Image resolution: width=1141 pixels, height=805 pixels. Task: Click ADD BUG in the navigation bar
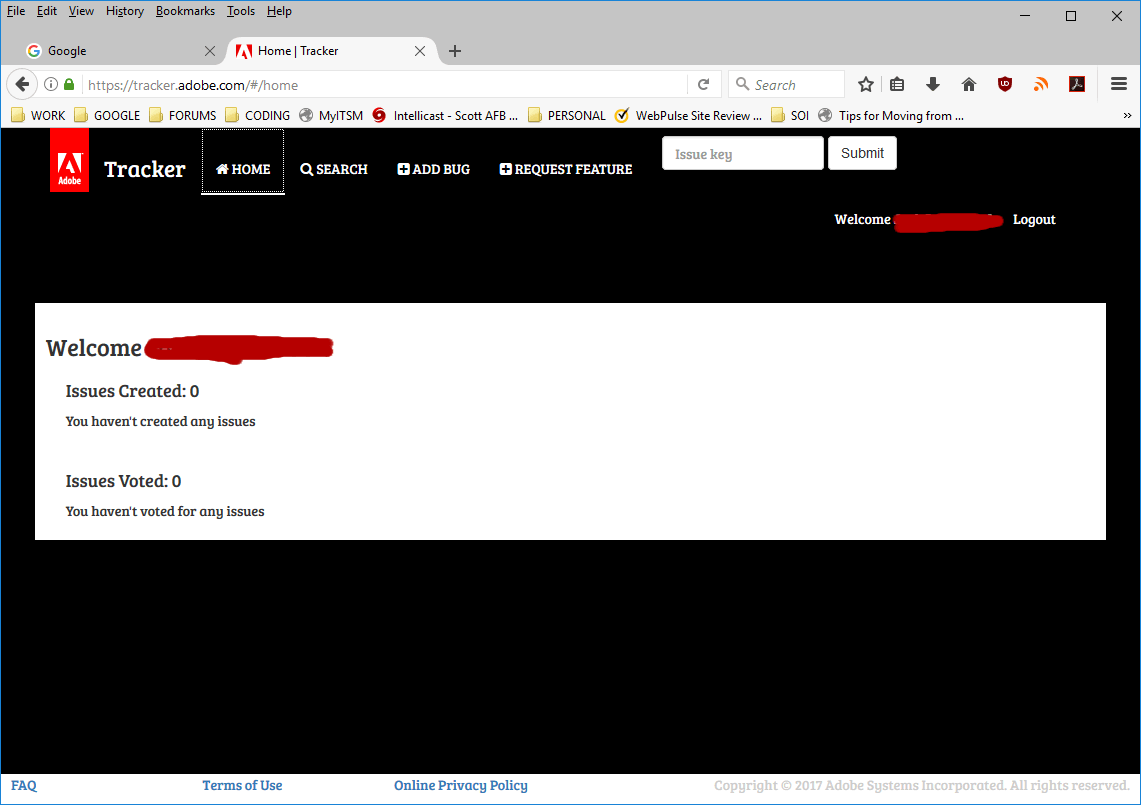pyautogui.click(x=434, y=169)
